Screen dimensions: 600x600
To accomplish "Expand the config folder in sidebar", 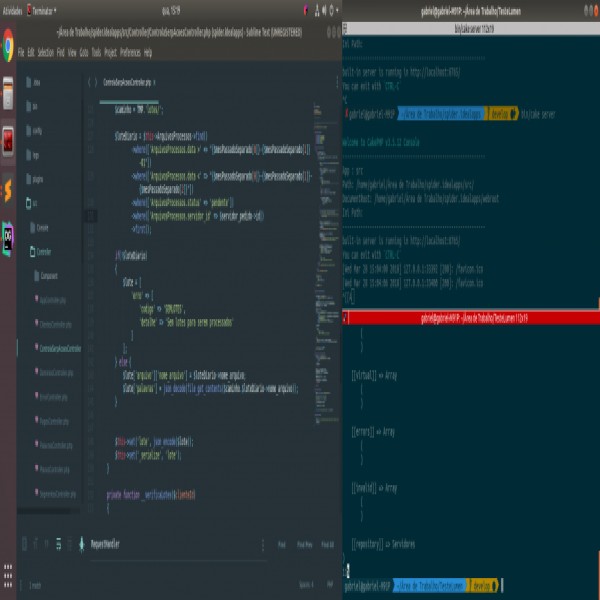I will tap(36, 130).
